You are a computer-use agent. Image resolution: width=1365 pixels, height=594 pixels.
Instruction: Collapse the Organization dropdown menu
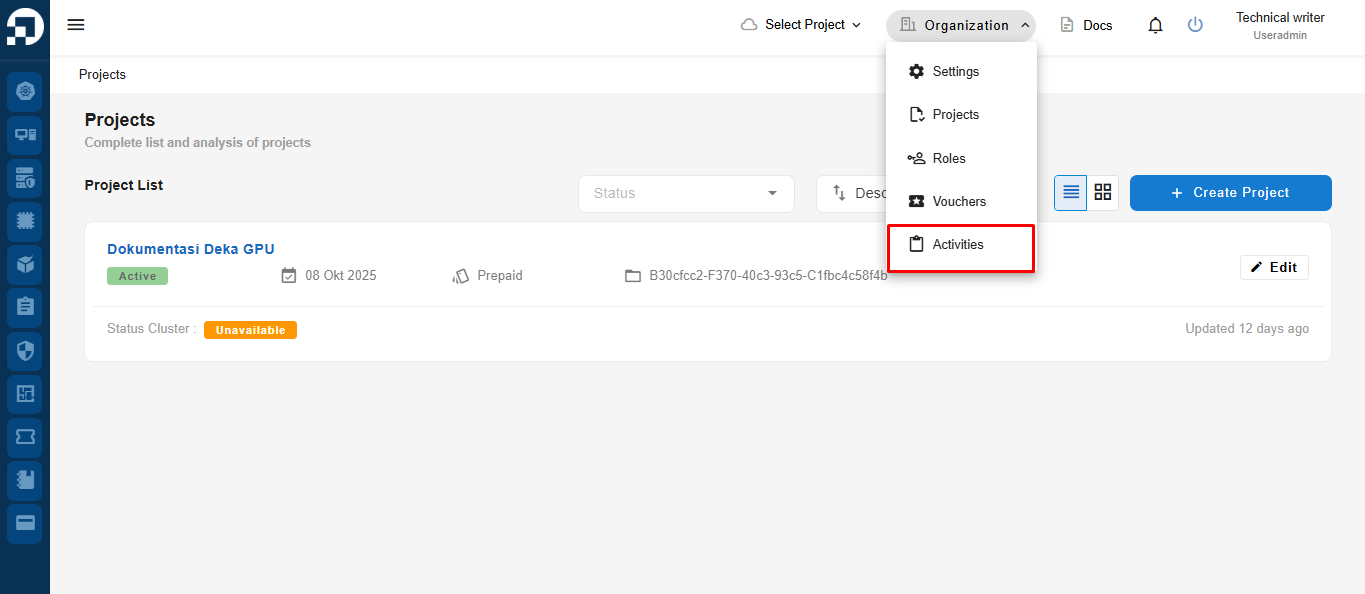[961, 25]
